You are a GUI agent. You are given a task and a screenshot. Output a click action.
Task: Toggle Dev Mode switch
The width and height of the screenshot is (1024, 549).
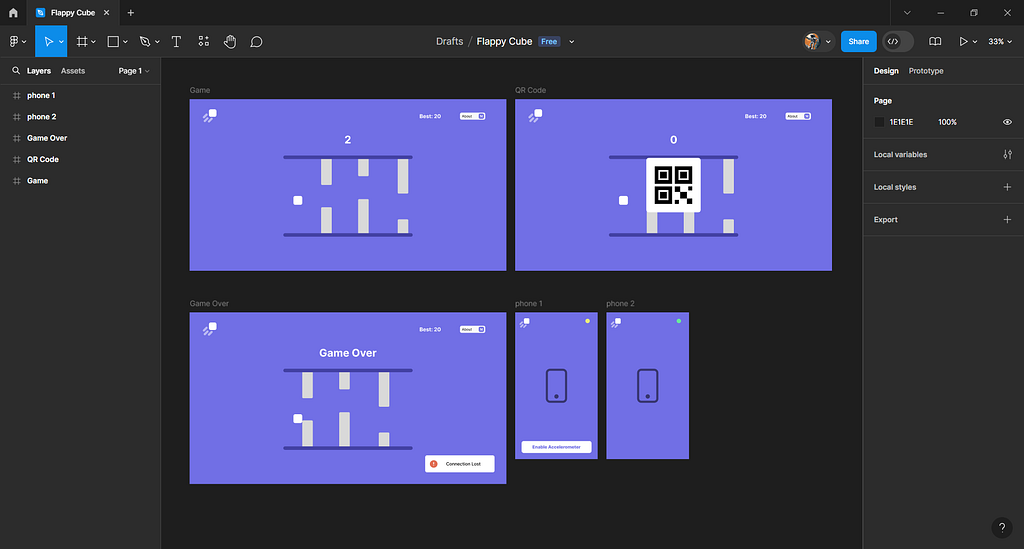pos(898,41)
